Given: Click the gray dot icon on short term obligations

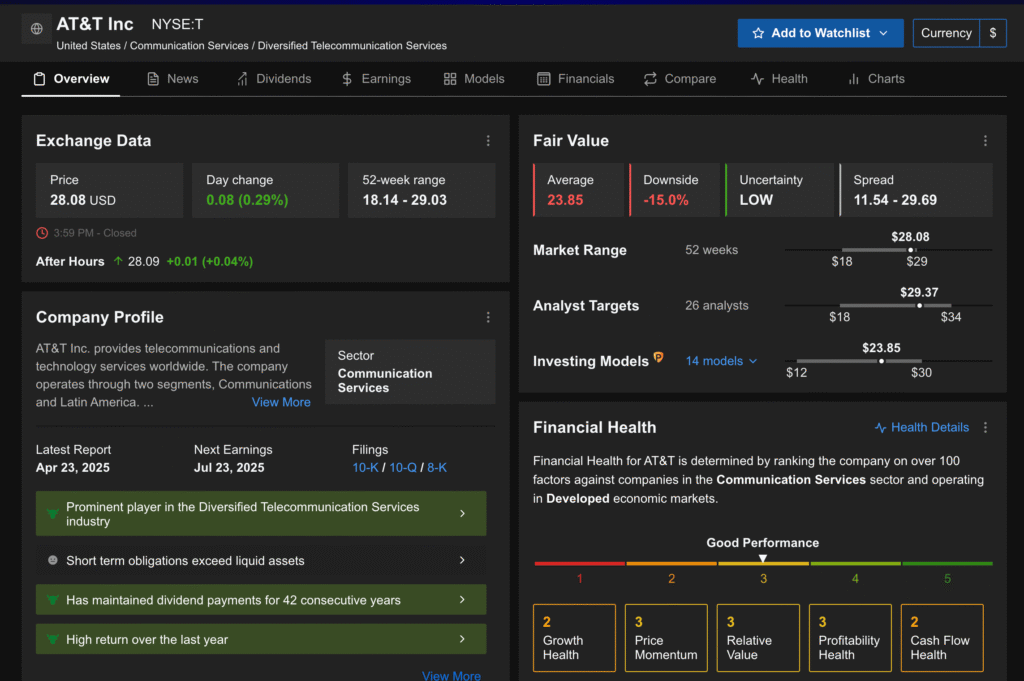Looking at the screenshot, I should pos(53,560).
